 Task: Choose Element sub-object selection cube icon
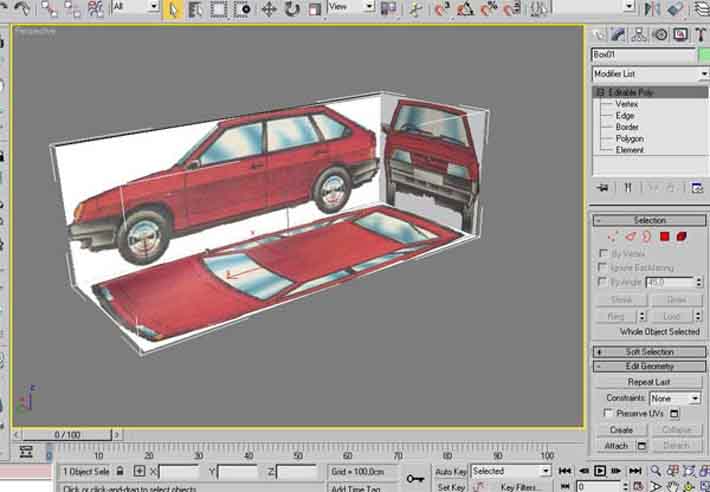coord(681,237)
